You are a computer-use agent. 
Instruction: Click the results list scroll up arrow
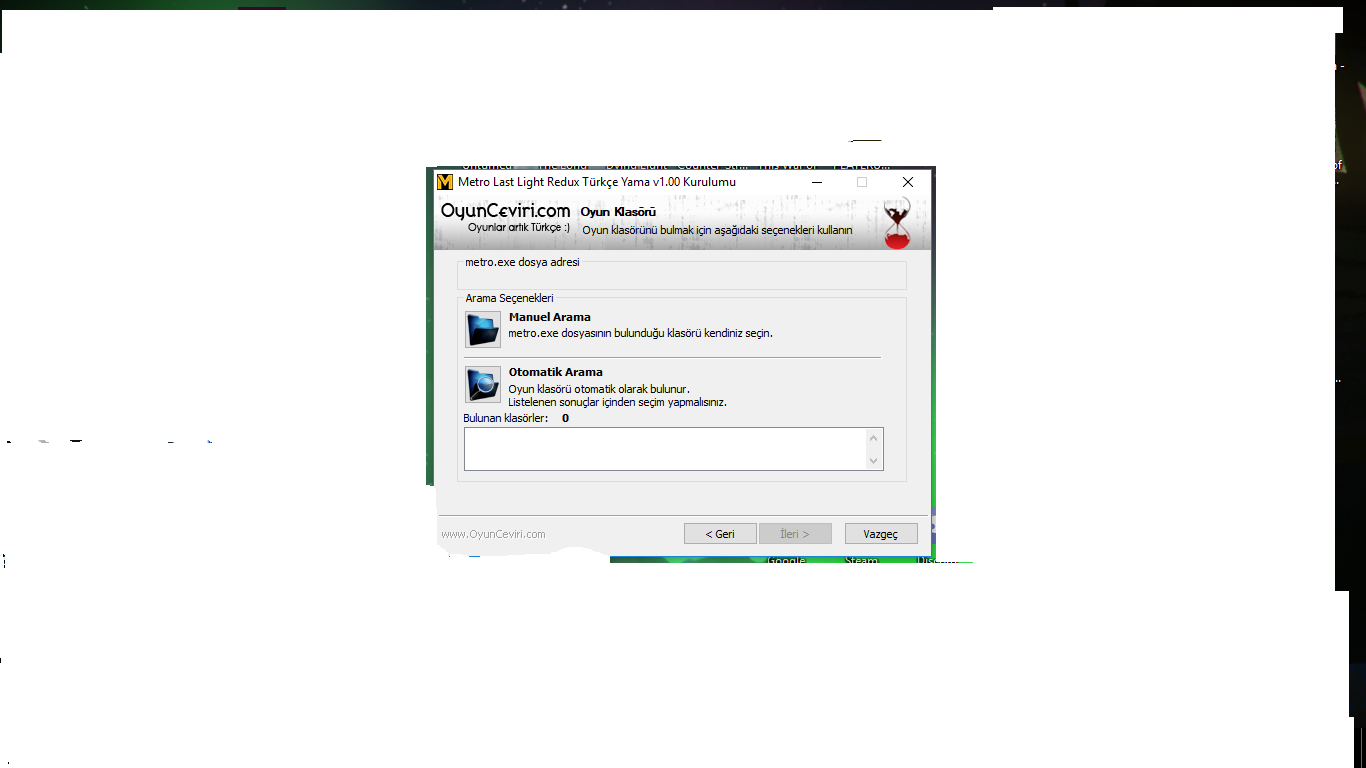pyautogui.click(x=874, y=438)
